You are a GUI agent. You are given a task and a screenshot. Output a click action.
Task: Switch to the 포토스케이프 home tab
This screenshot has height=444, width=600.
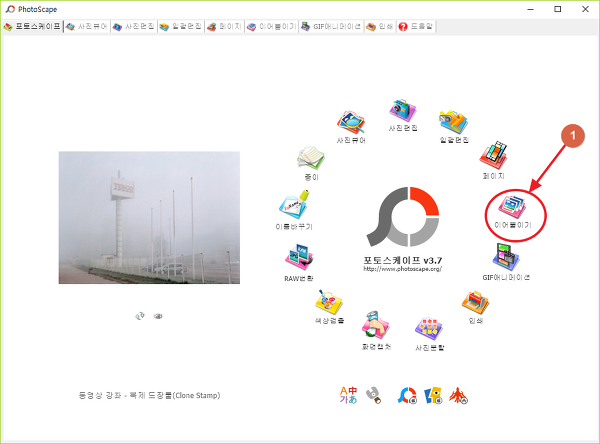33,26
